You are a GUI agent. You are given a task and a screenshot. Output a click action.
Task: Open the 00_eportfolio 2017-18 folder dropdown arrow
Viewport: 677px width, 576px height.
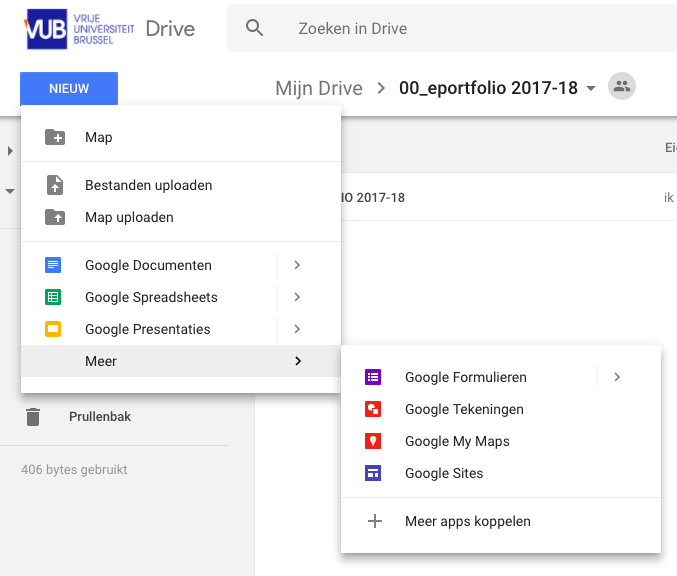coord(591,89)
